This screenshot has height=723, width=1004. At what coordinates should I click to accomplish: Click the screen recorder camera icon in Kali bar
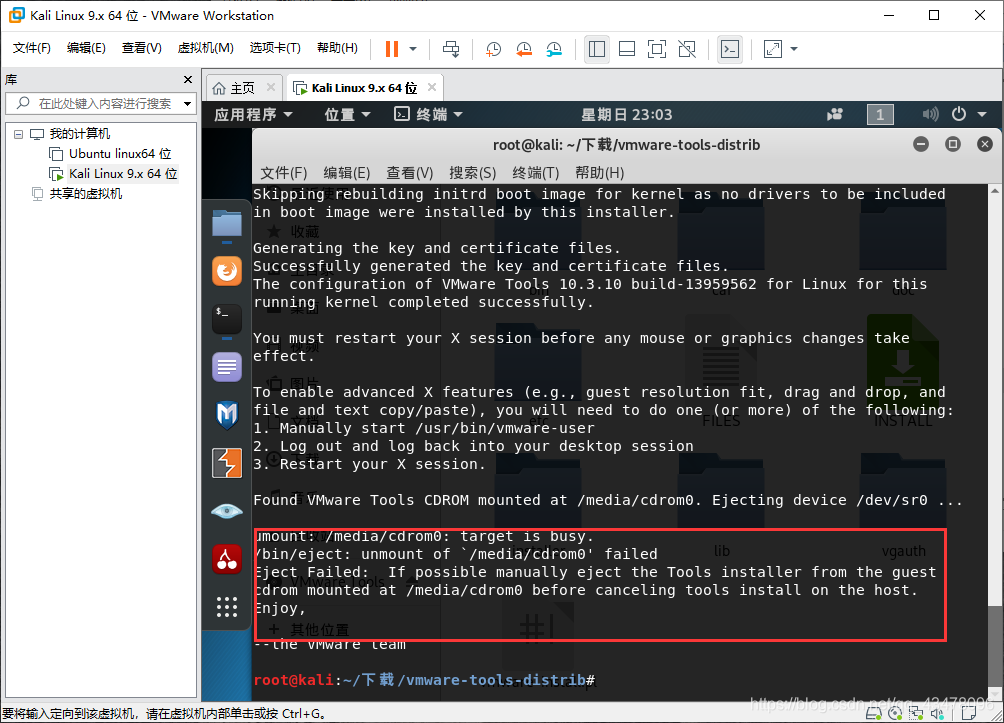pos(835,115)
